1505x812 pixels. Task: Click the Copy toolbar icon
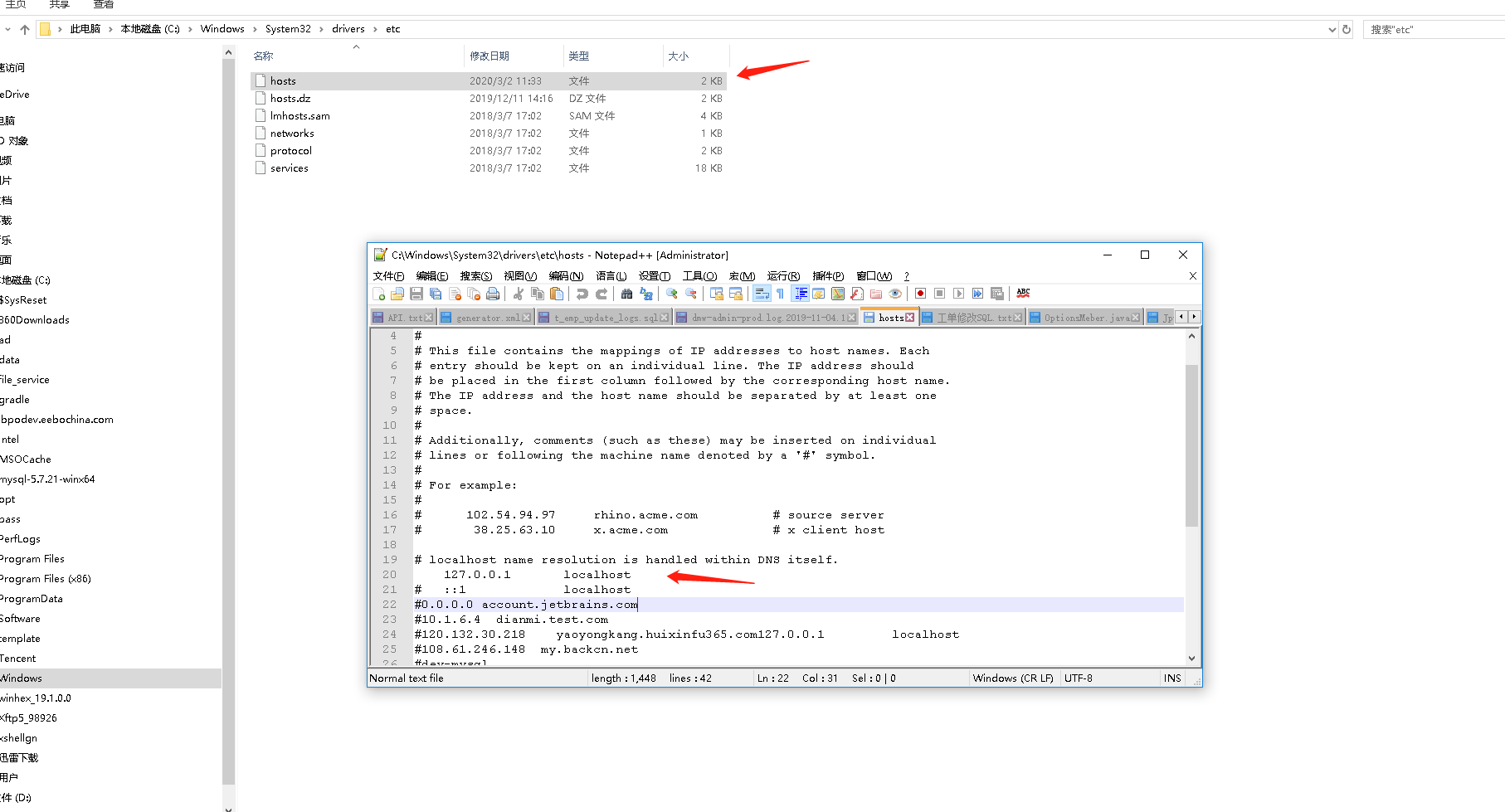point(537,294)
